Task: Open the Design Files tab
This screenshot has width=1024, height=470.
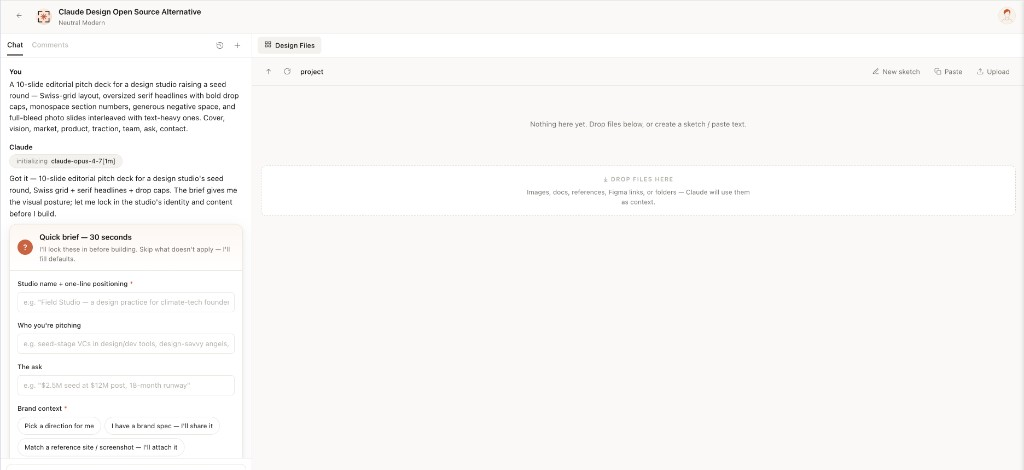Action: (x=289, y=45)
